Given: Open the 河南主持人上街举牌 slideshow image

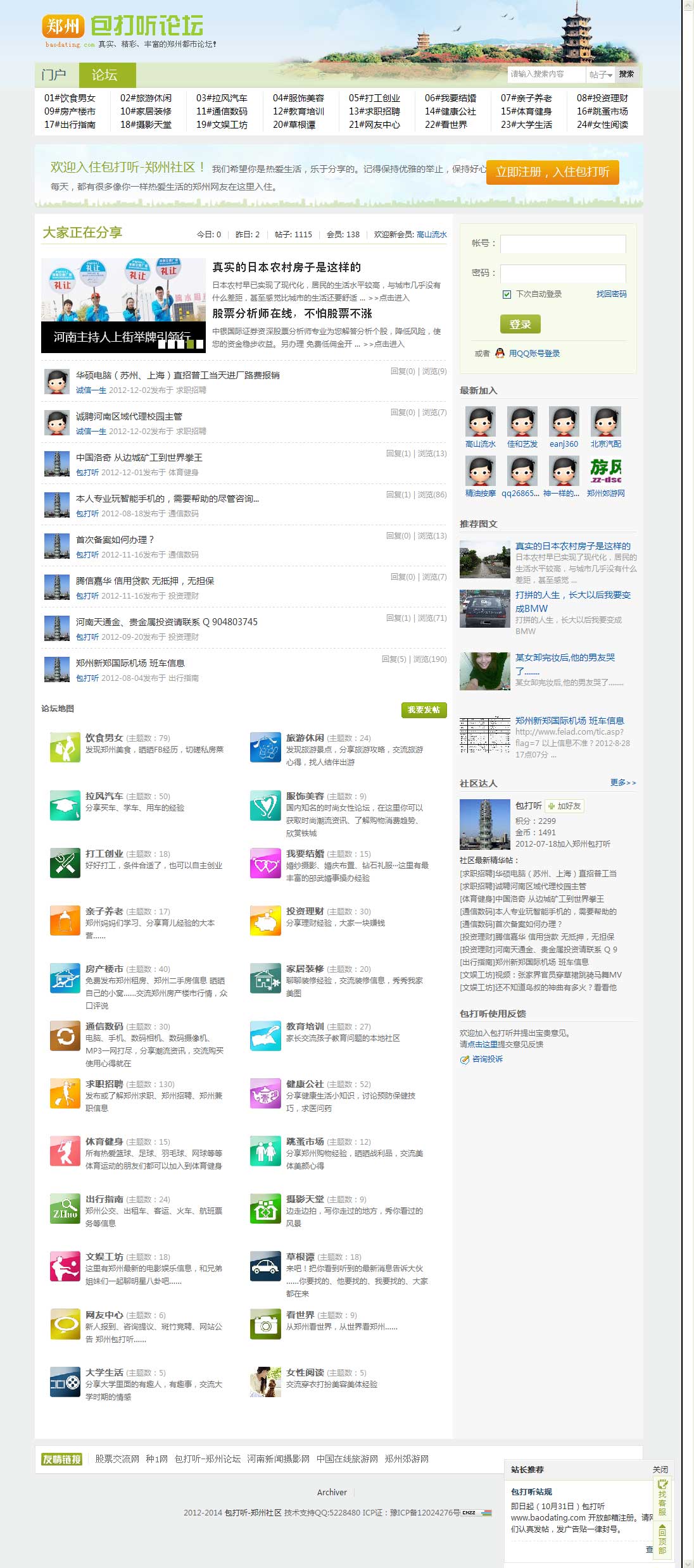Looking at the screenshot, I should [123, 305].
